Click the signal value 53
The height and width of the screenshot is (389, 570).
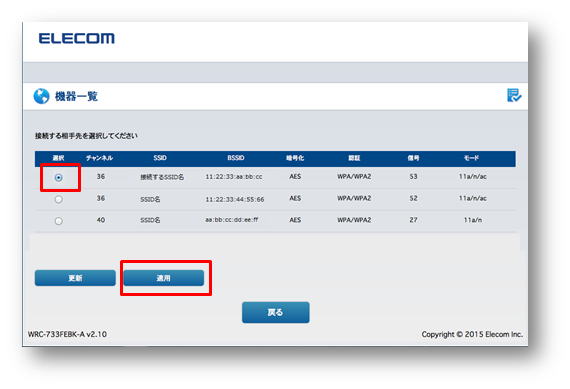point(413,176)
